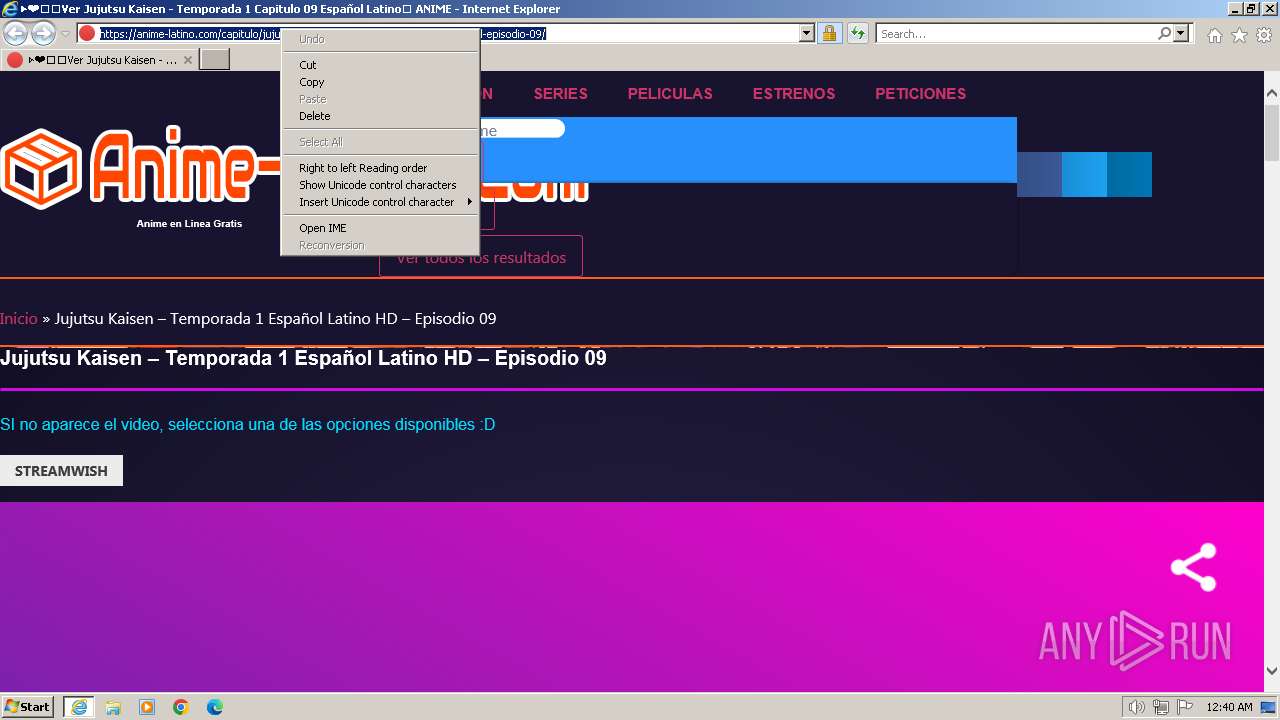This screenshot has height=720, width=1280.
Task: Click Anime en Linea Gratis tagline
Action: click(x=189, y=223)
